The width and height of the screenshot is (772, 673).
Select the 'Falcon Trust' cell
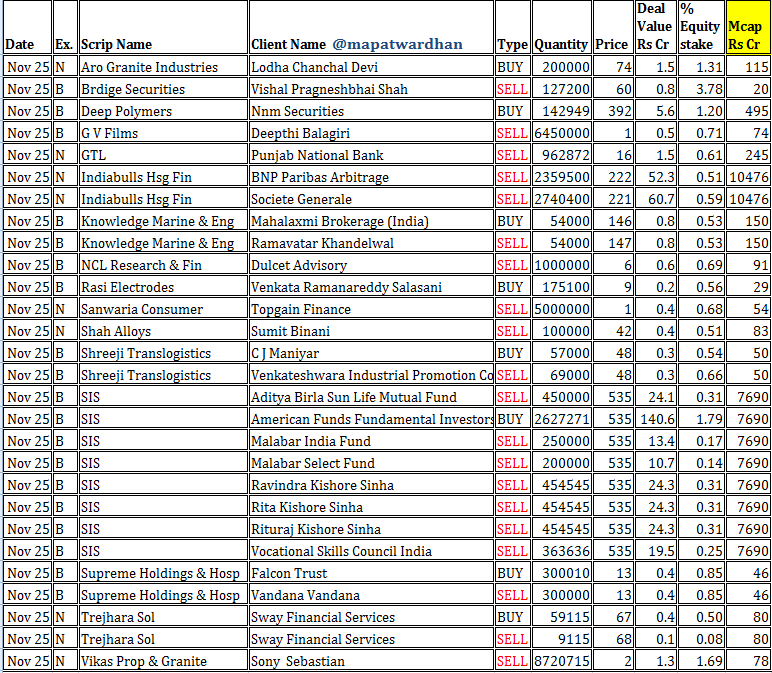371,572
